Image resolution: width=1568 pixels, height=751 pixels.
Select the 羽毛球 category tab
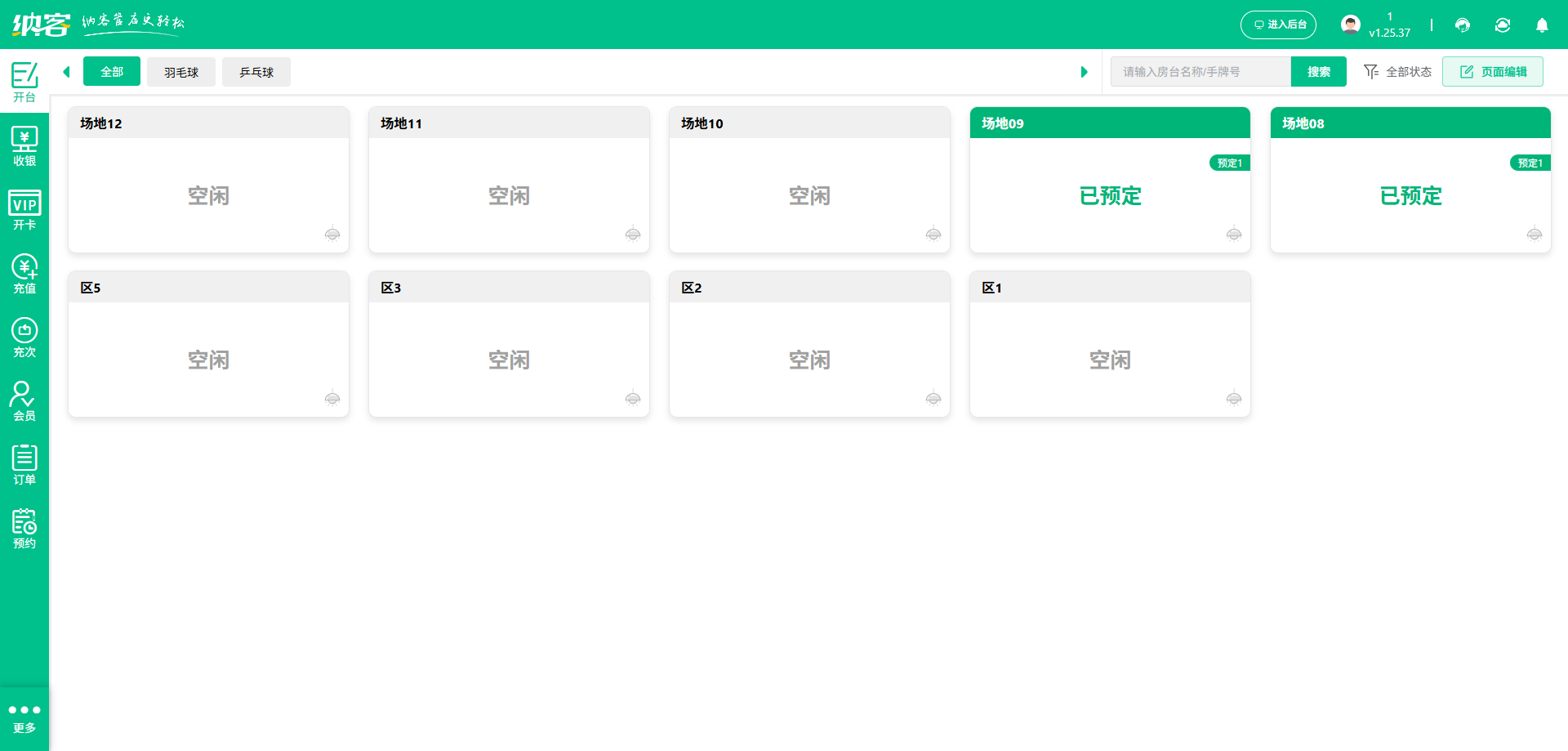coord(181,72)
